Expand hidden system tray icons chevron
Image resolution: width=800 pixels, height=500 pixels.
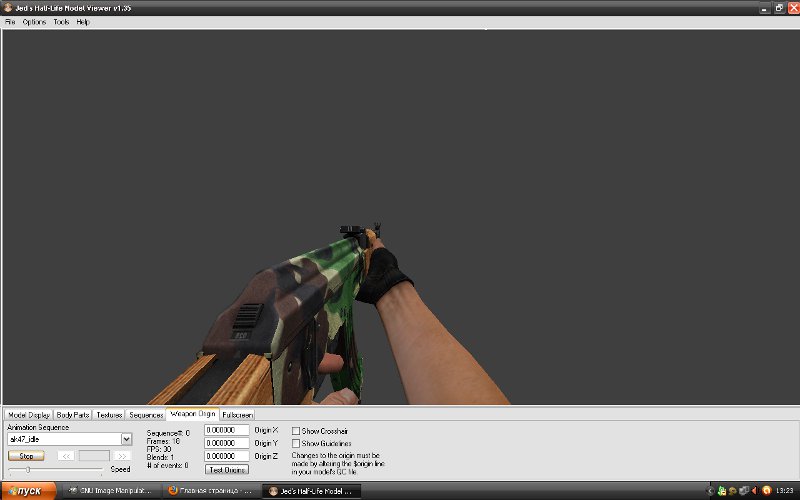[x=710, y=491]
